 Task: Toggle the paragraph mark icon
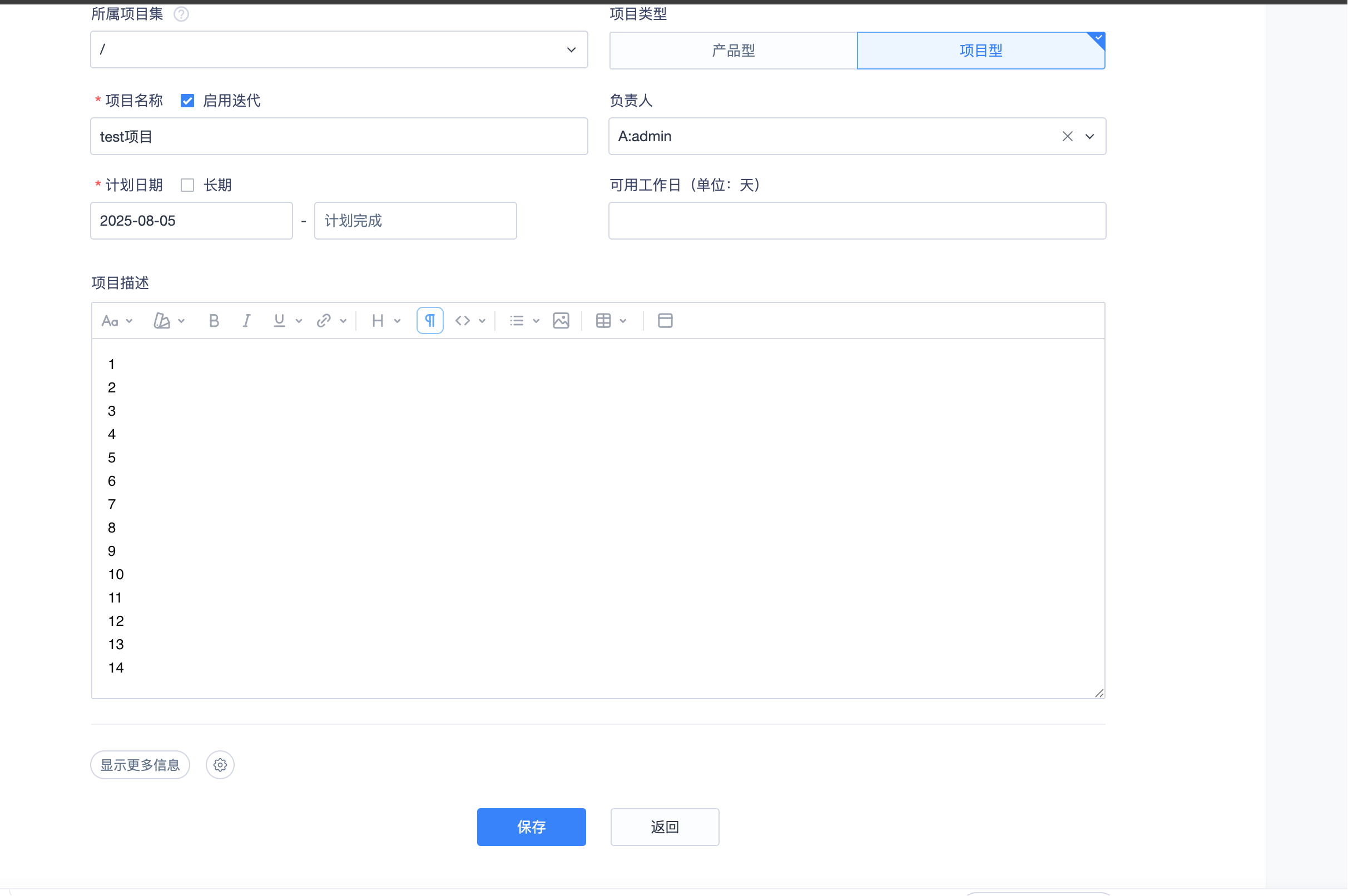tap(430, 321)
